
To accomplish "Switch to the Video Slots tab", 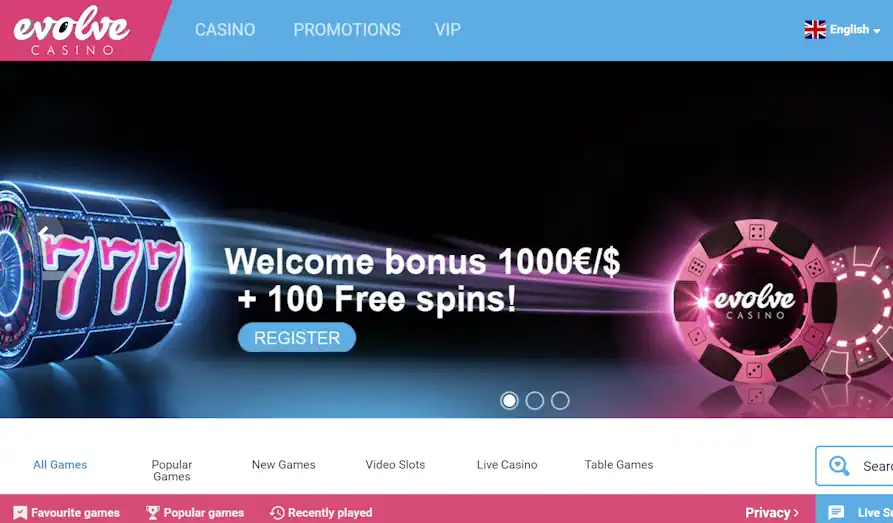I will (x=395, y=465).
